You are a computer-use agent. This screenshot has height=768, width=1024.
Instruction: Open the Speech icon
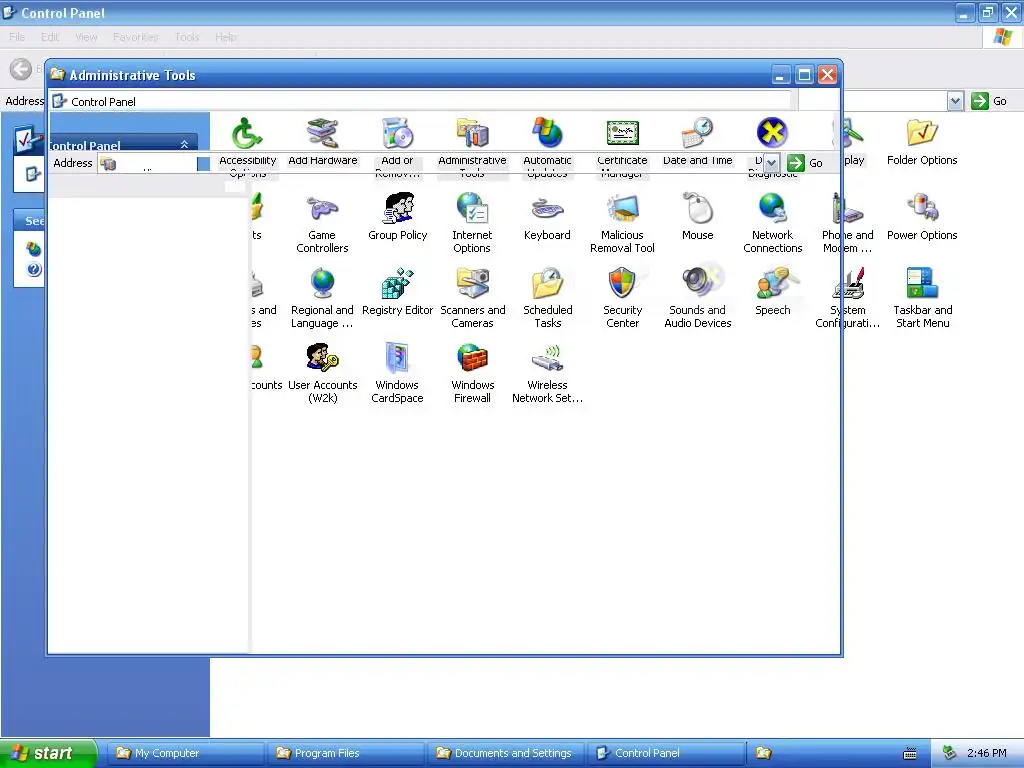coord(772,283)
